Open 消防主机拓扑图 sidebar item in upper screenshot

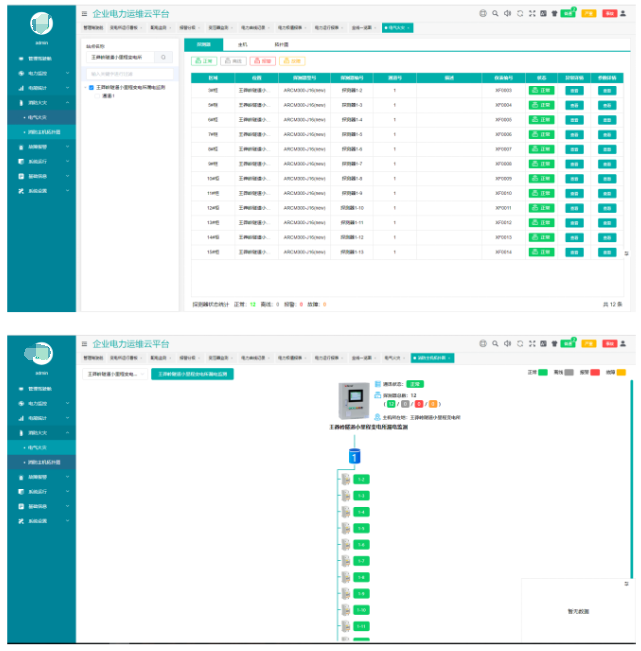pyautogui.click(x=42, y=132)
